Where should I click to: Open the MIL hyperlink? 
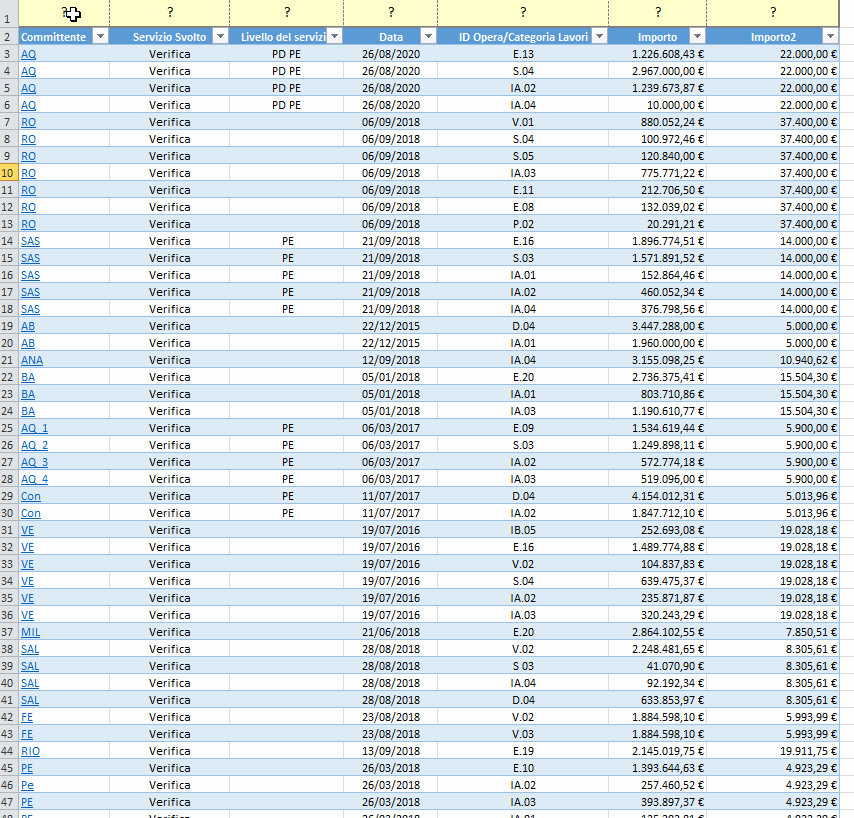click(x=30, y=632)
